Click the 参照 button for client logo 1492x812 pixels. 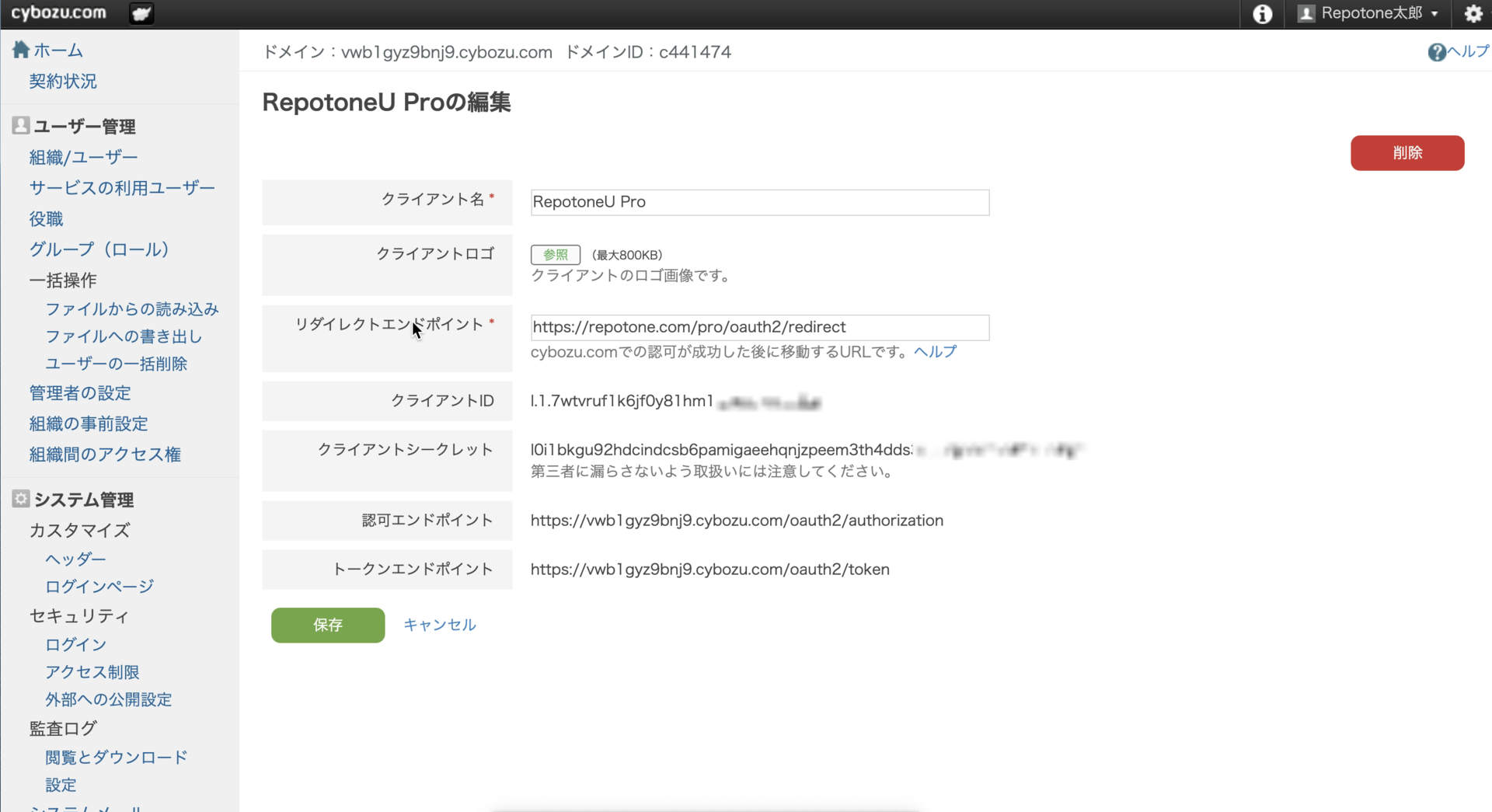point(554,254)
